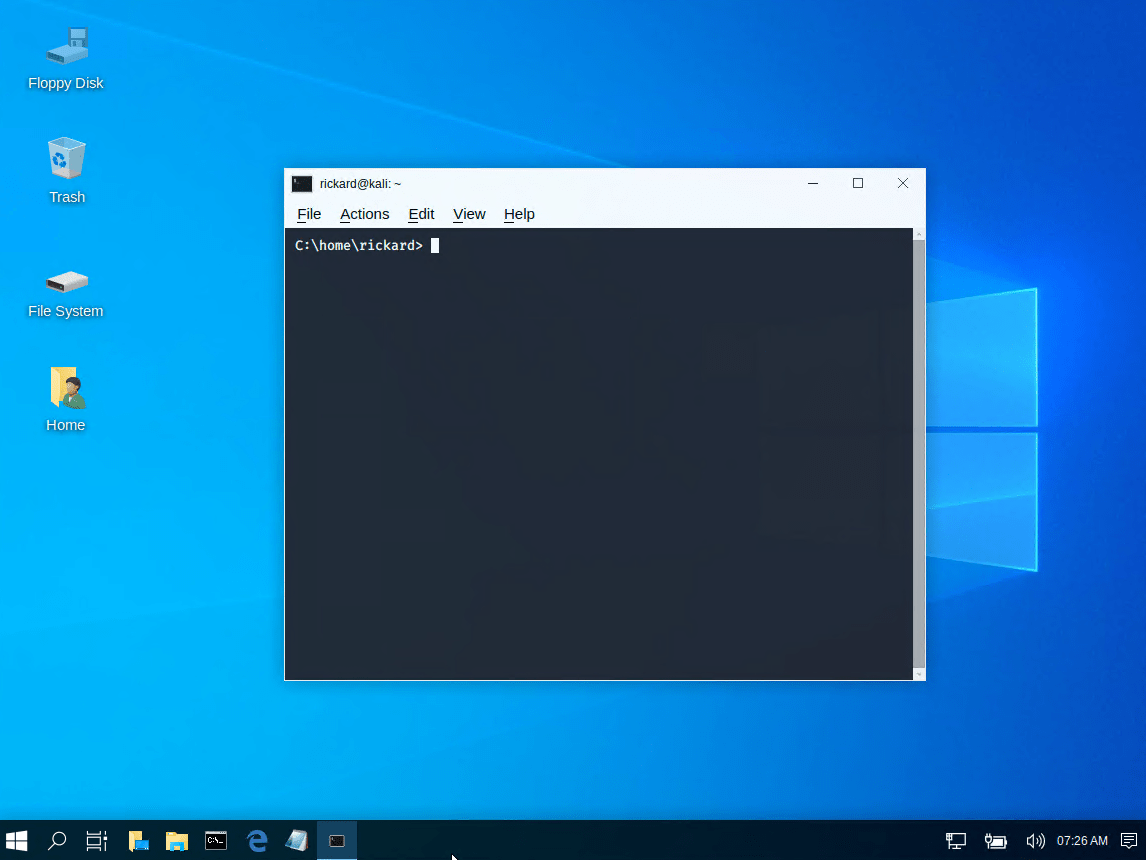The image size is (1146, 860).
Task: Launch Microsoft Edge from the taskbar
Action: click(x=257, y=840)
